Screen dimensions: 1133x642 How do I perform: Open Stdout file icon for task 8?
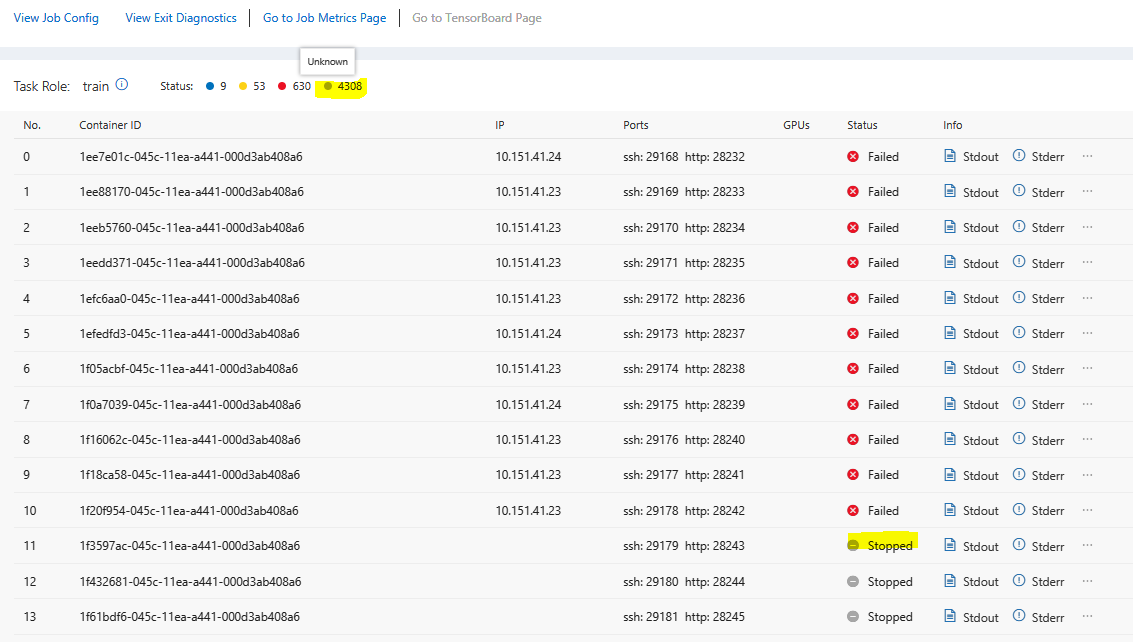tap(950, 439)
